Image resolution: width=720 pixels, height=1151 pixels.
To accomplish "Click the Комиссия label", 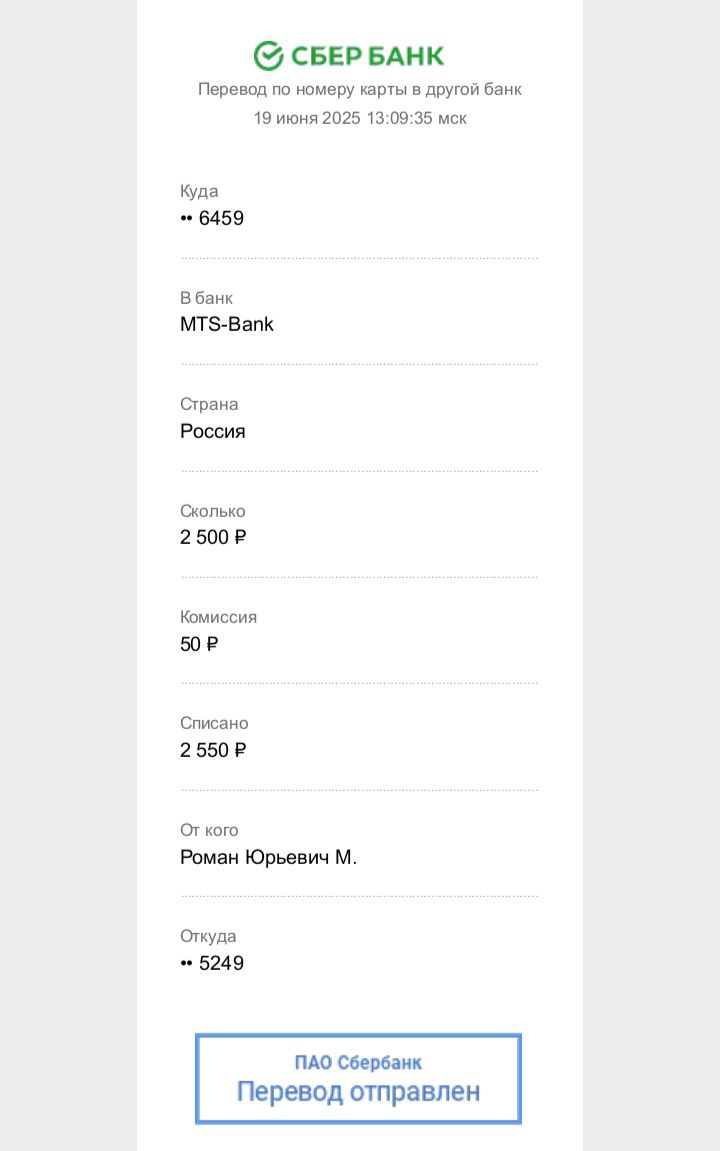I will point(219,617).
